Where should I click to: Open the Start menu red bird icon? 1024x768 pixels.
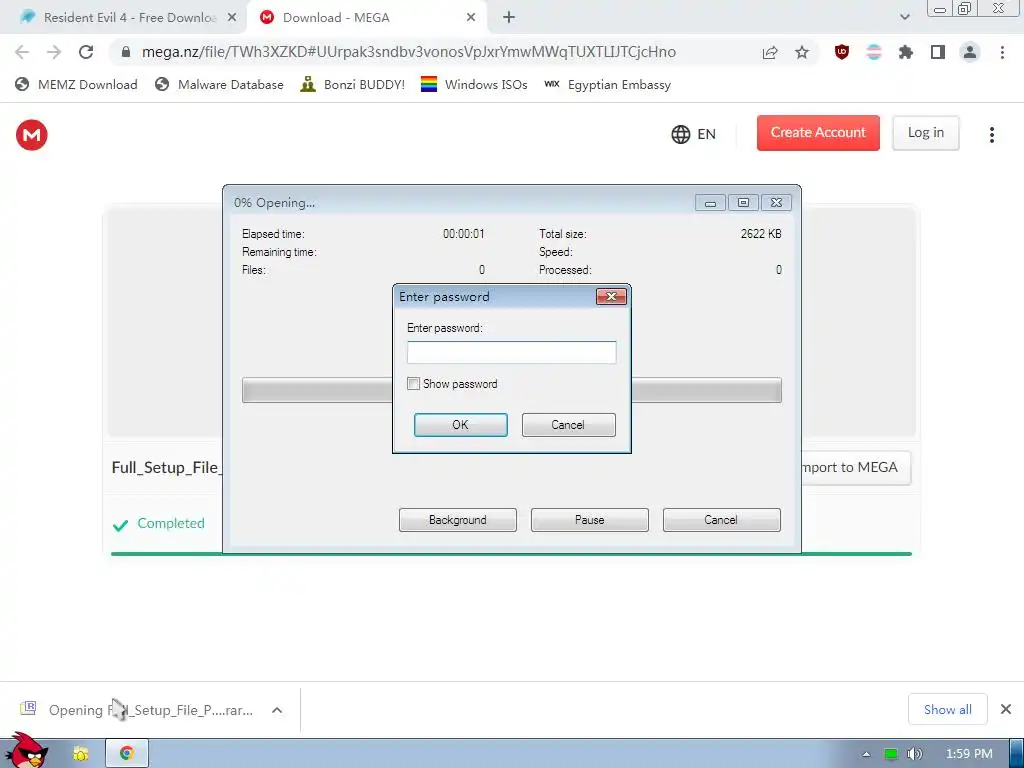tap(26, 751)
